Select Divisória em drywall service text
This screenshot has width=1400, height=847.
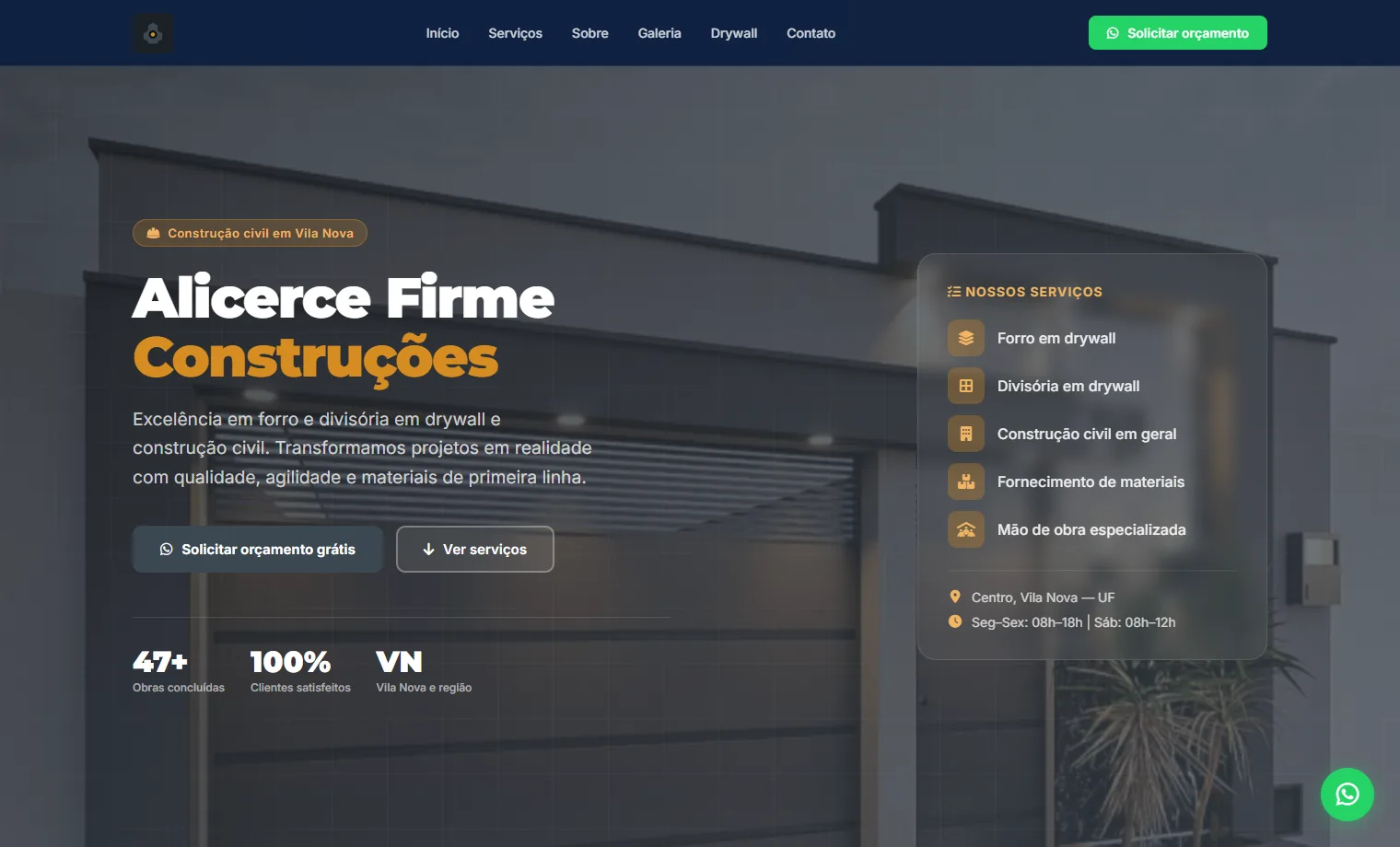[x=1068, y=386]
